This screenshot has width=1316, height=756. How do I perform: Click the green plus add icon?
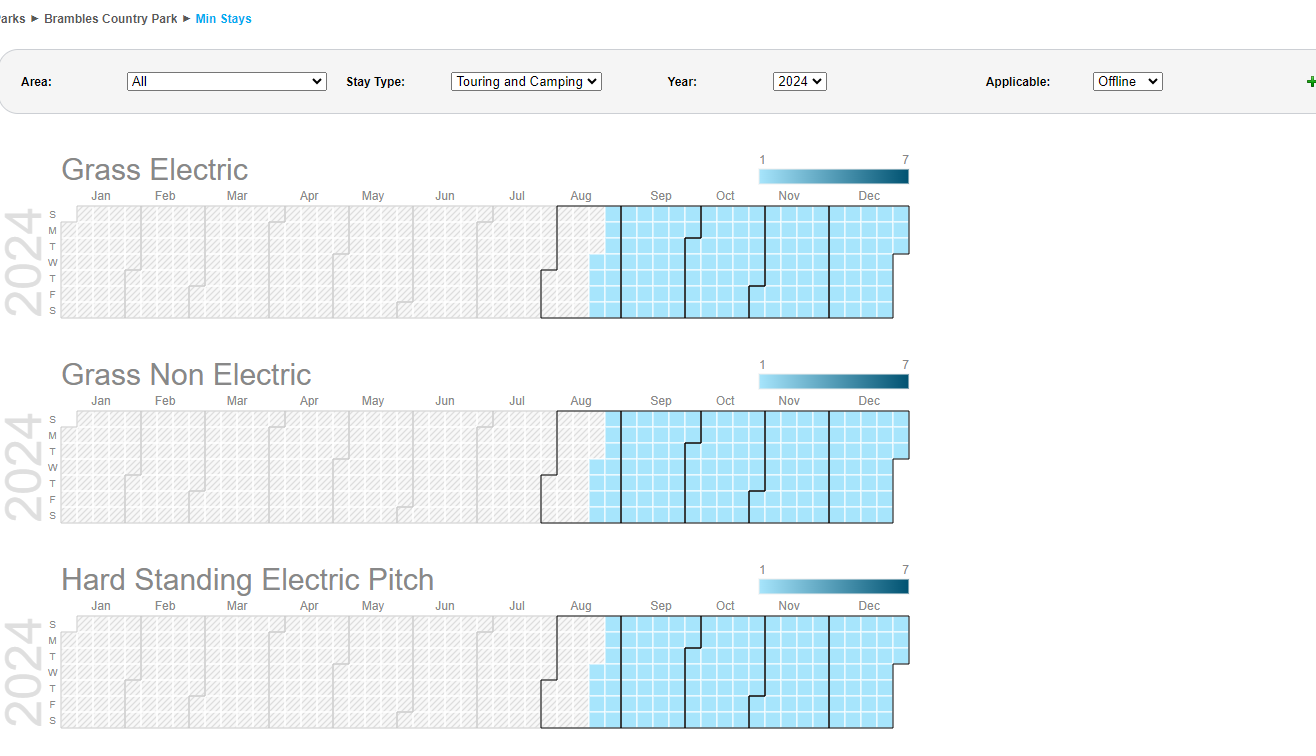point(1310,82)
